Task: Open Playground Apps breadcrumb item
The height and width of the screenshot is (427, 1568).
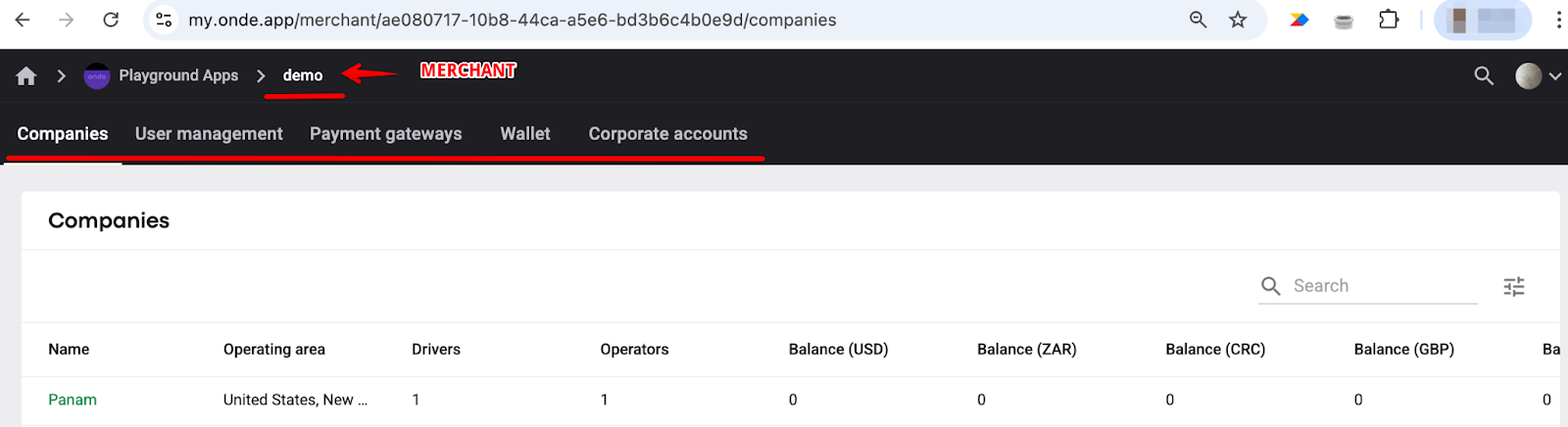Action: [177, 75]
